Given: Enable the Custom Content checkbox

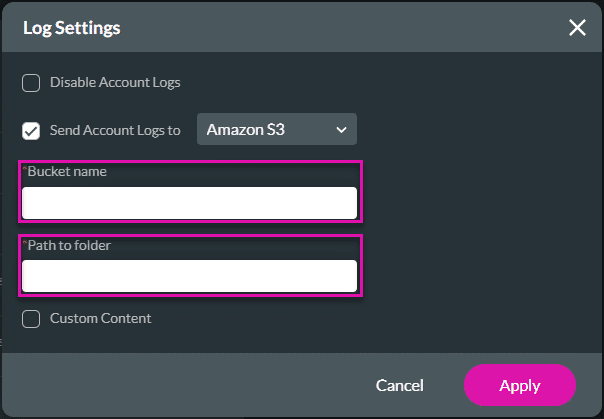Looking at the screenshot, I should [31, 319].
